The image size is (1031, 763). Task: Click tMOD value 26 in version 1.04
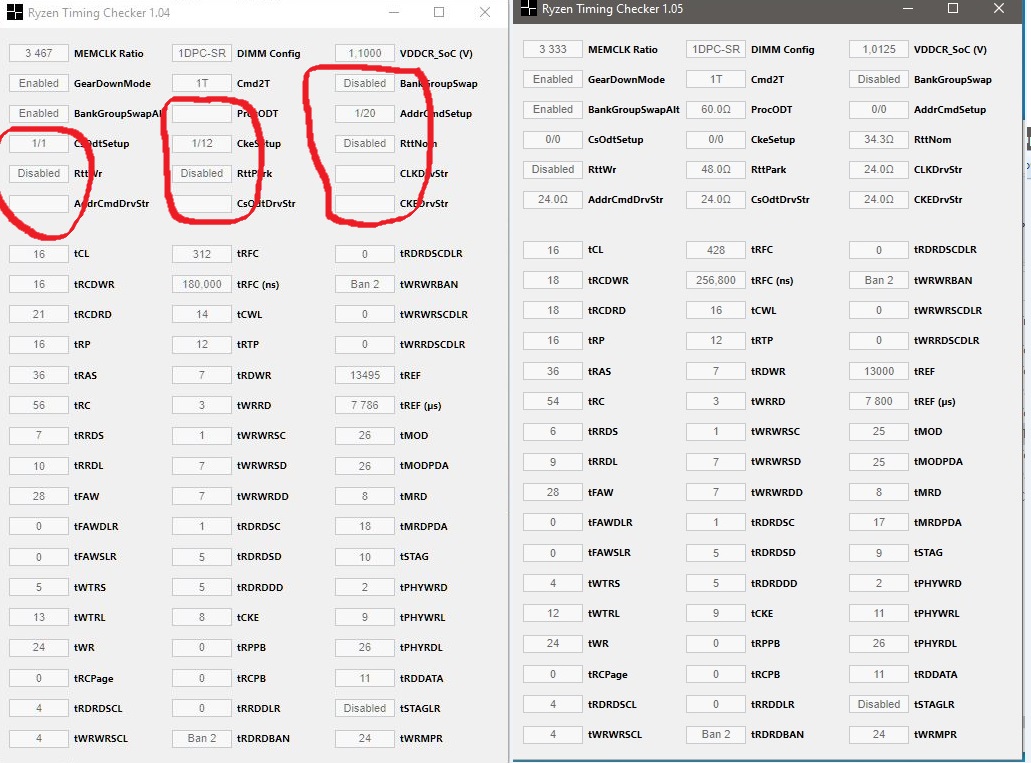tap(365, 435)
